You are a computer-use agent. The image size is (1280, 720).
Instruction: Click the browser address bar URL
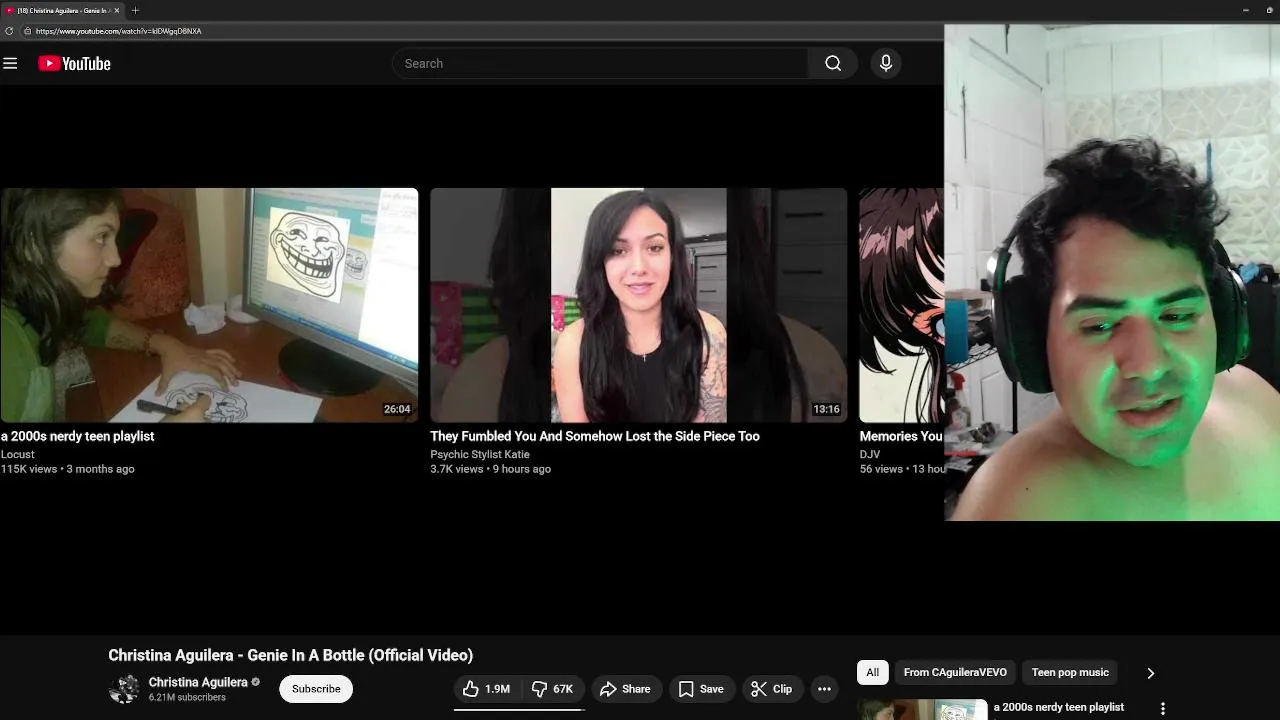click(x=119, y=31)
